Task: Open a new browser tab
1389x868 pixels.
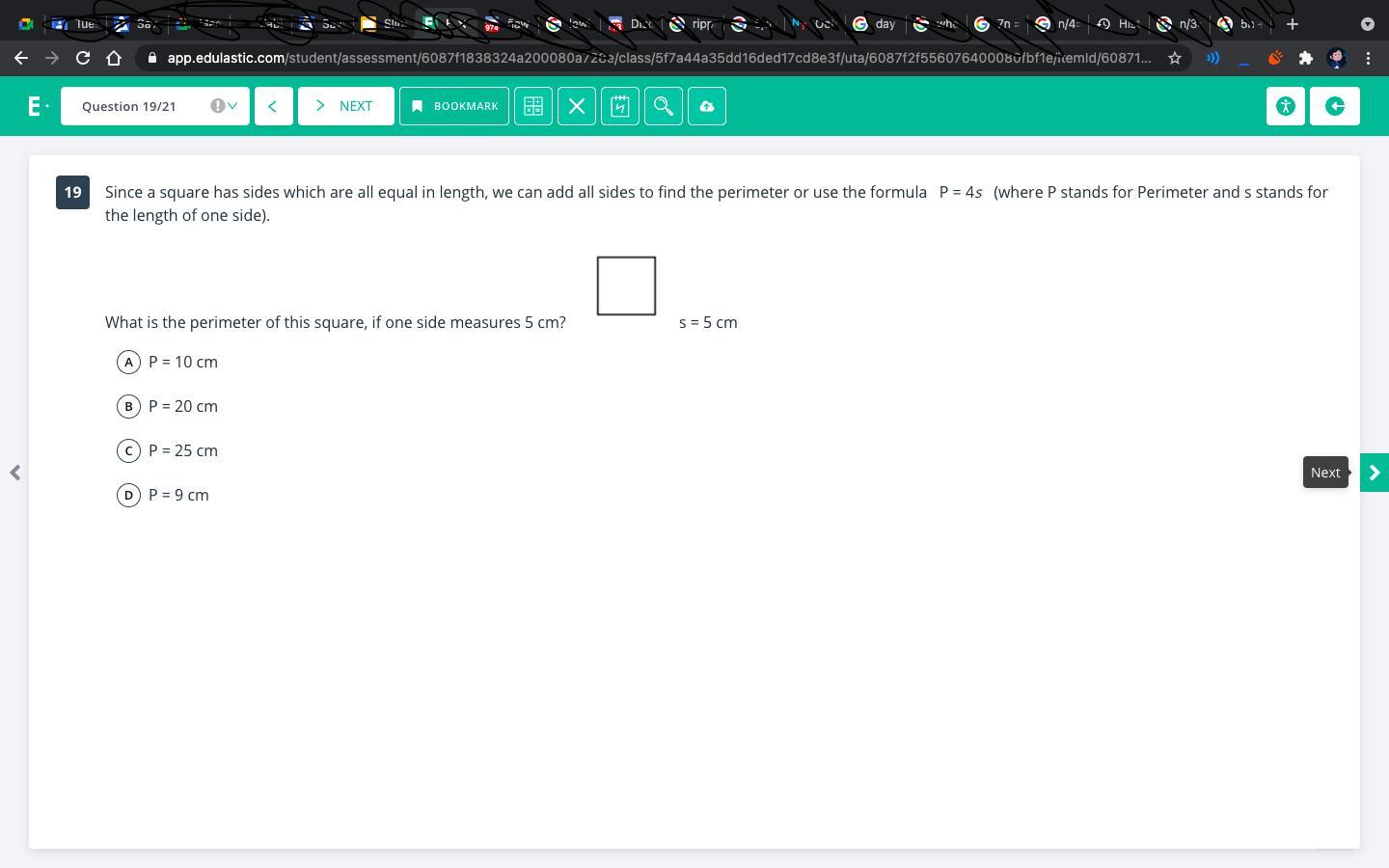Action: pos(1293,23)
